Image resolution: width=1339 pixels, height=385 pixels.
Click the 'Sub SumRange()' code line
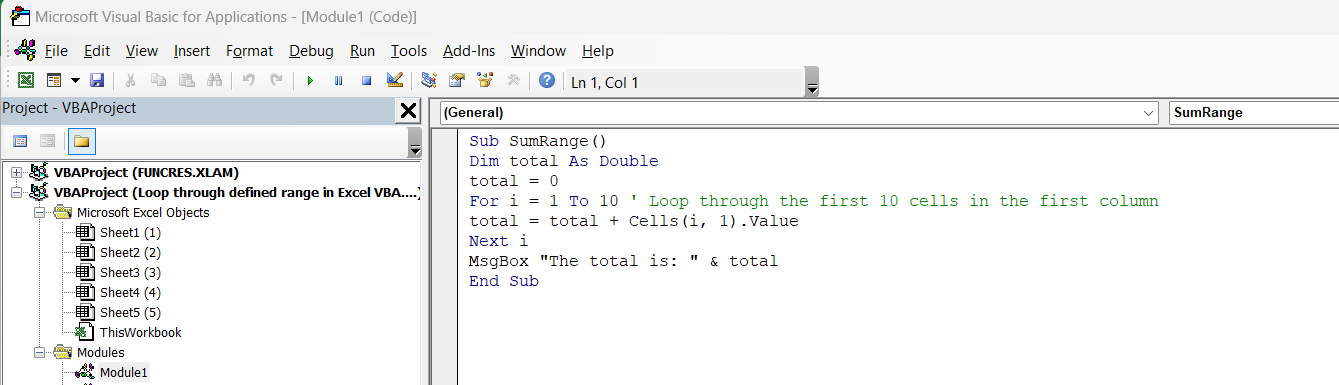click(538, 141)
